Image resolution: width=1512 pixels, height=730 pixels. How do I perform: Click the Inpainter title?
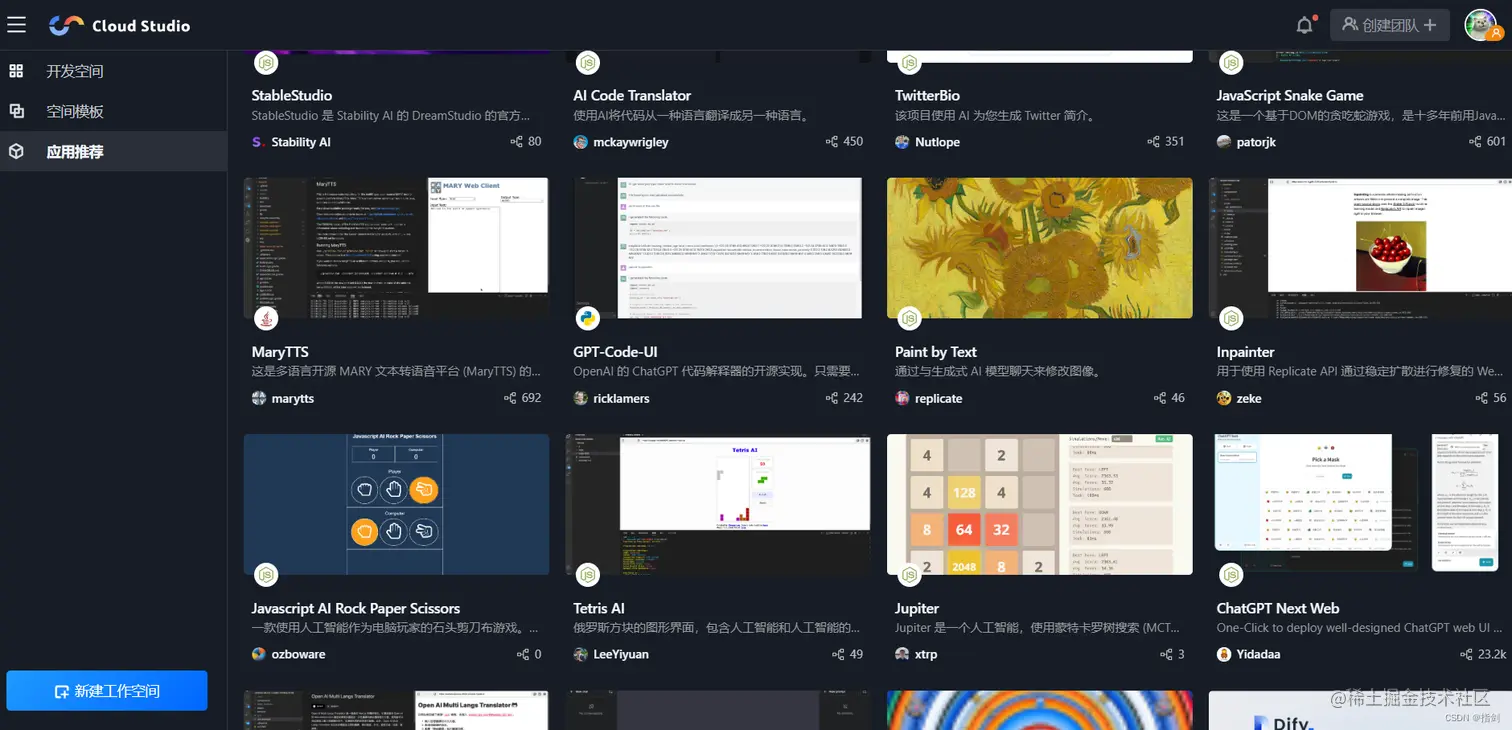(x=1245, y=352)
